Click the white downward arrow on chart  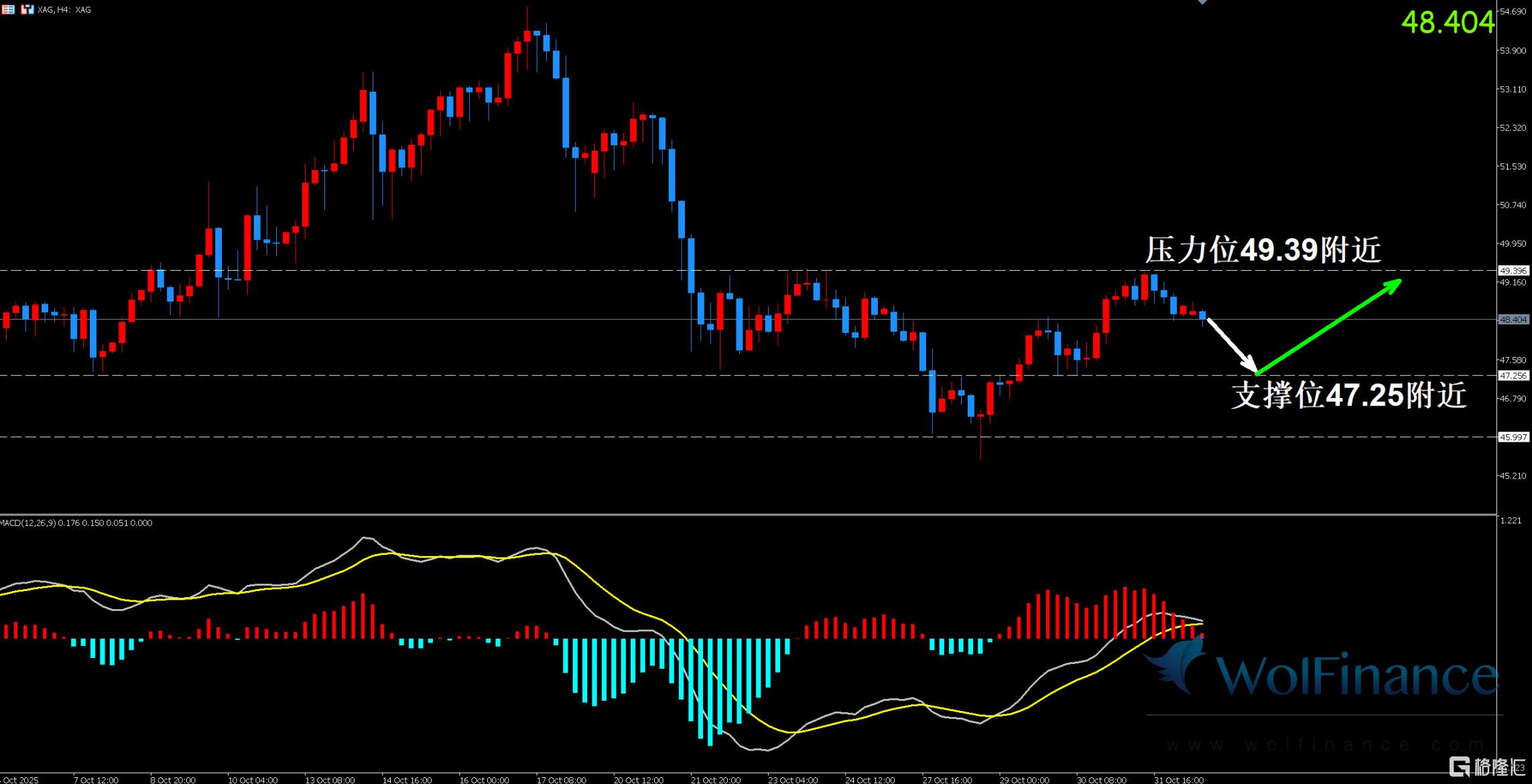pyautogui.click(x=1232, y=344)
